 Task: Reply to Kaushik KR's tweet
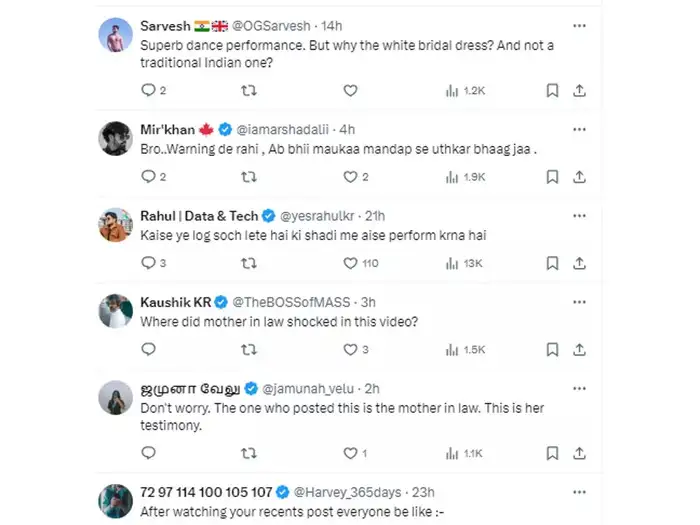tap(149, 350)
